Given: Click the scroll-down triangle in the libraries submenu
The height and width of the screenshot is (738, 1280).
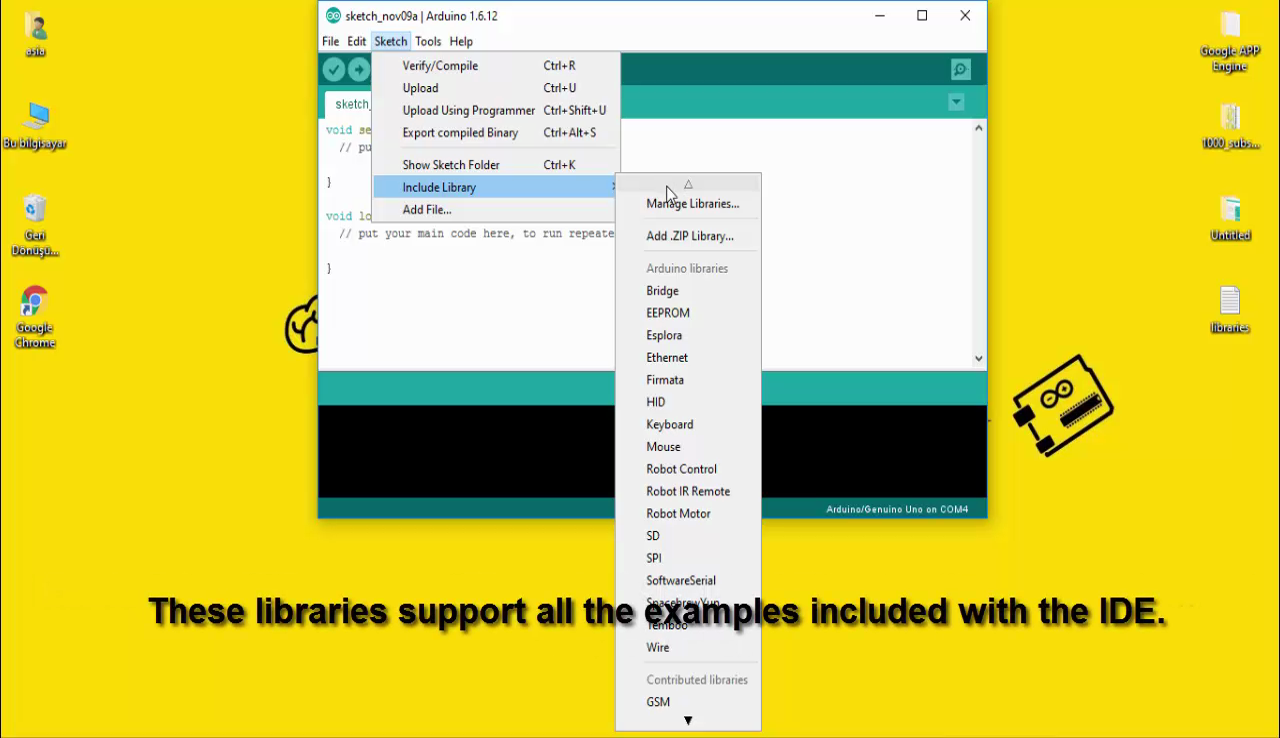Looking at the screenshot, I should point(688,719).
